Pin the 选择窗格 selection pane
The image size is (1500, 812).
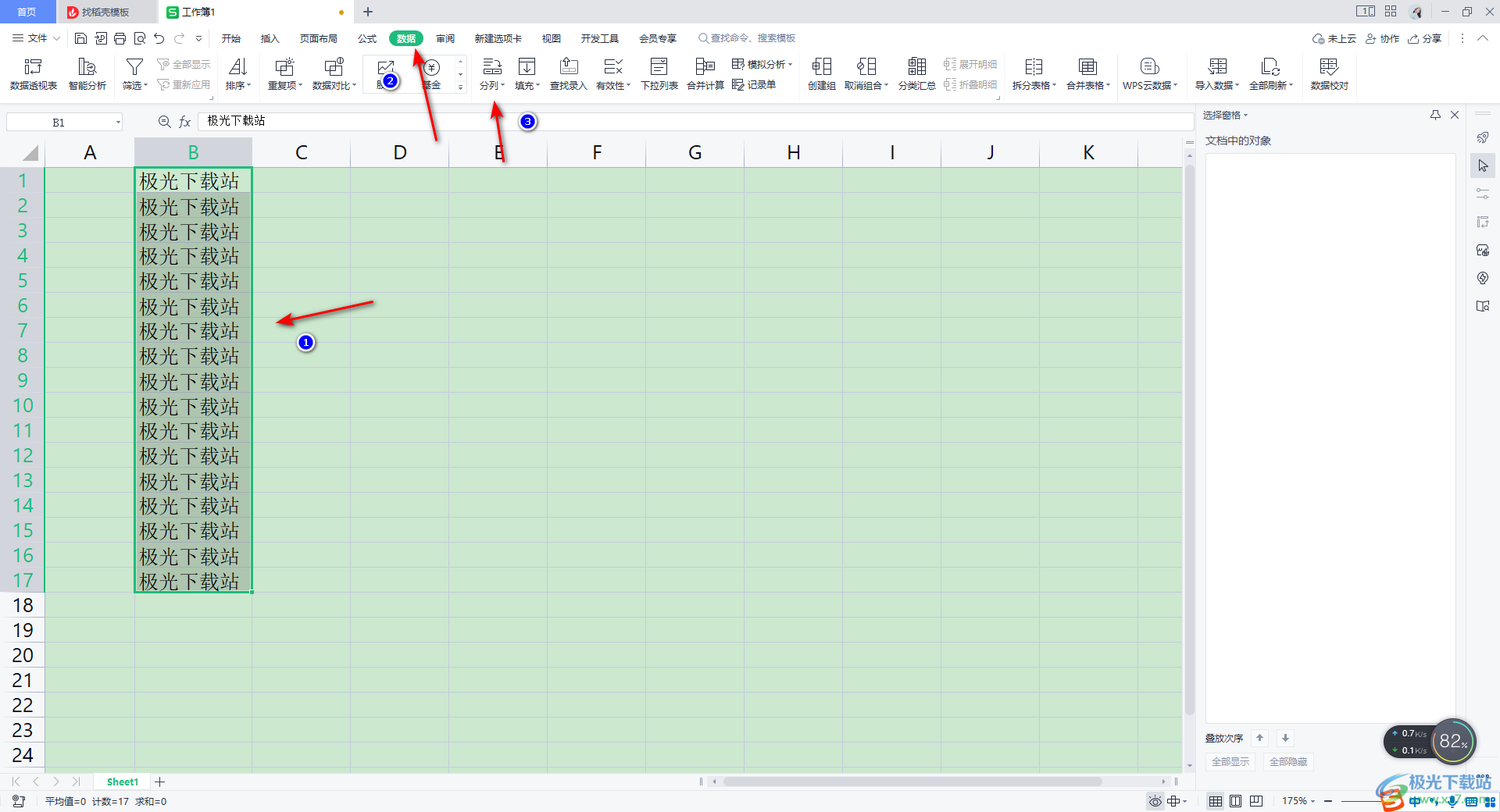point(1435,115)
